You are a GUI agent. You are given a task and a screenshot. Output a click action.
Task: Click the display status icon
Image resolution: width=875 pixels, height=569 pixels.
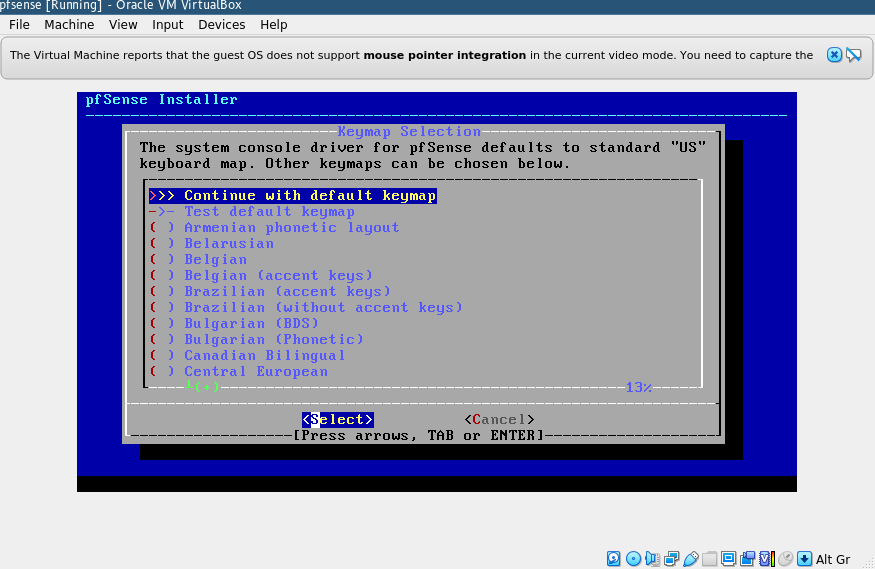click(x=728, y=558)
